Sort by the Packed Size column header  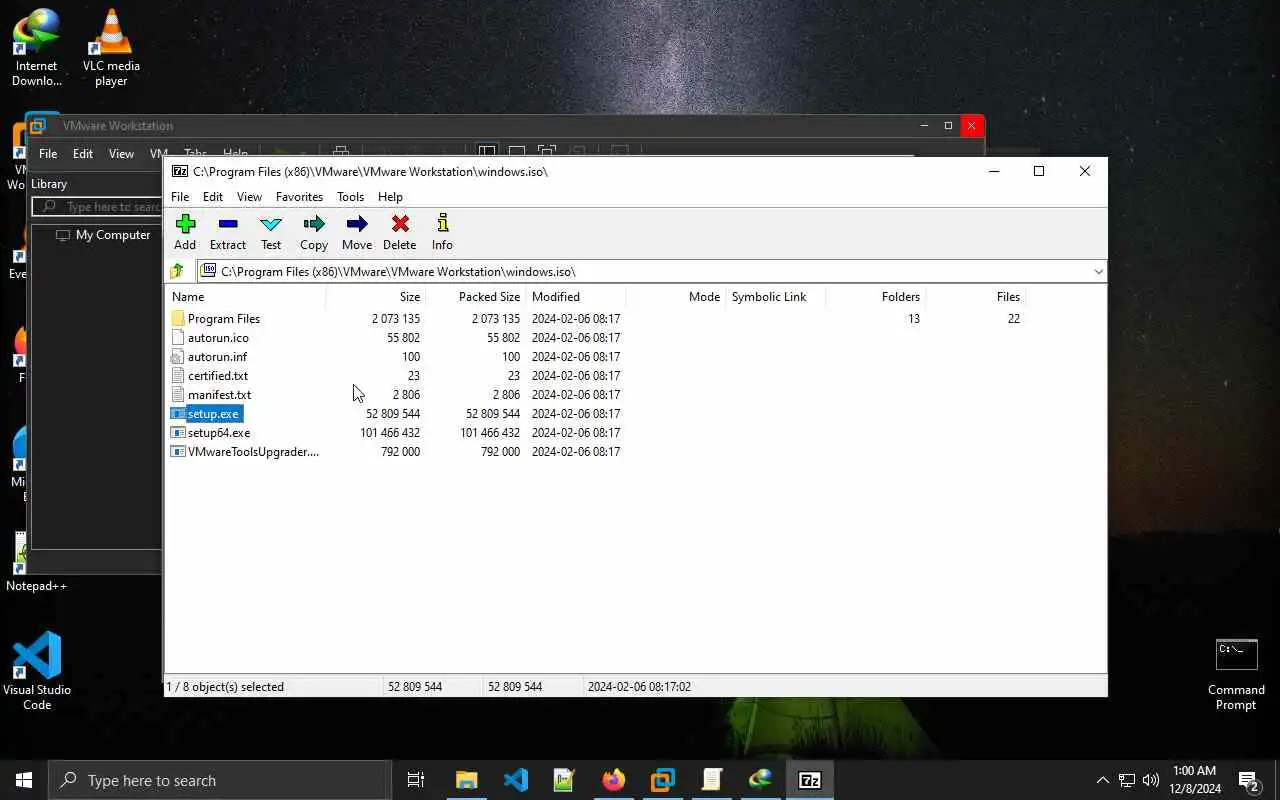(476, 296)
